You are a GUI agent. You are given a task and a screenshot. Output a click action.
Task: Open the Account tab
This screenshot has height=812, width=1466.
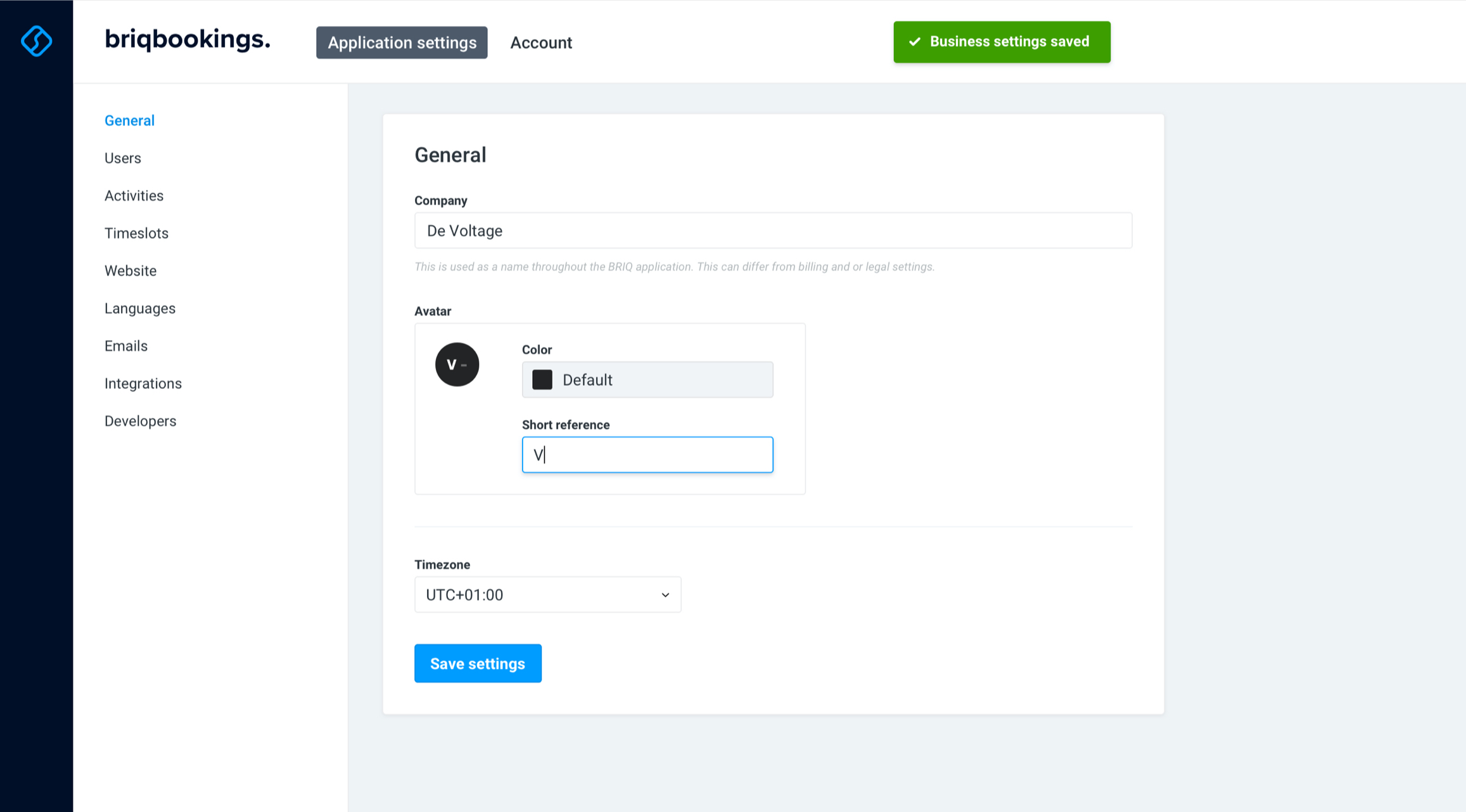pyautogui.click(x=541, y=42)
